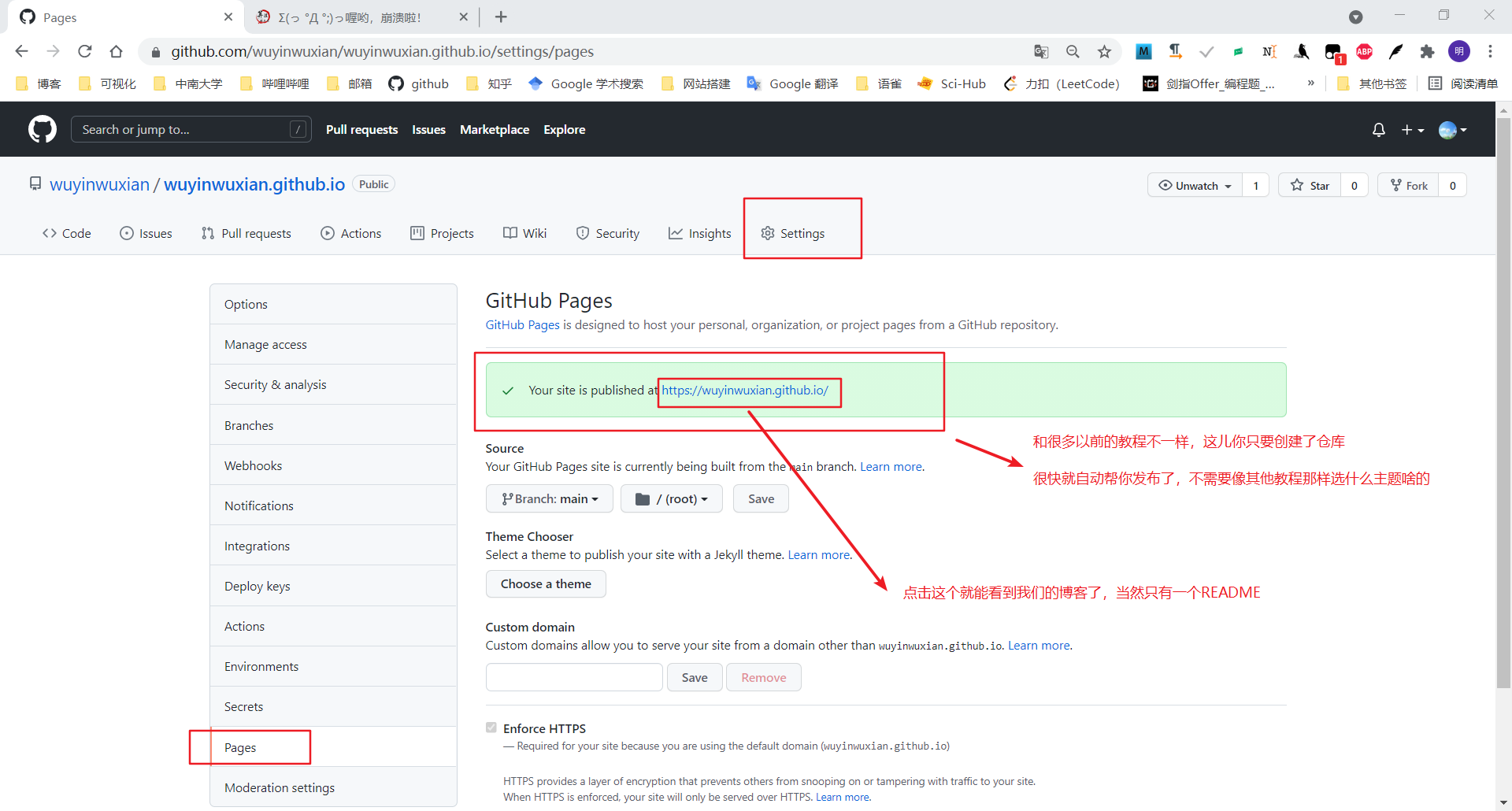Switch to the Projects tab
This screenshot has height=811, width=1512.
pyautogui.click(x=442, y=233)
